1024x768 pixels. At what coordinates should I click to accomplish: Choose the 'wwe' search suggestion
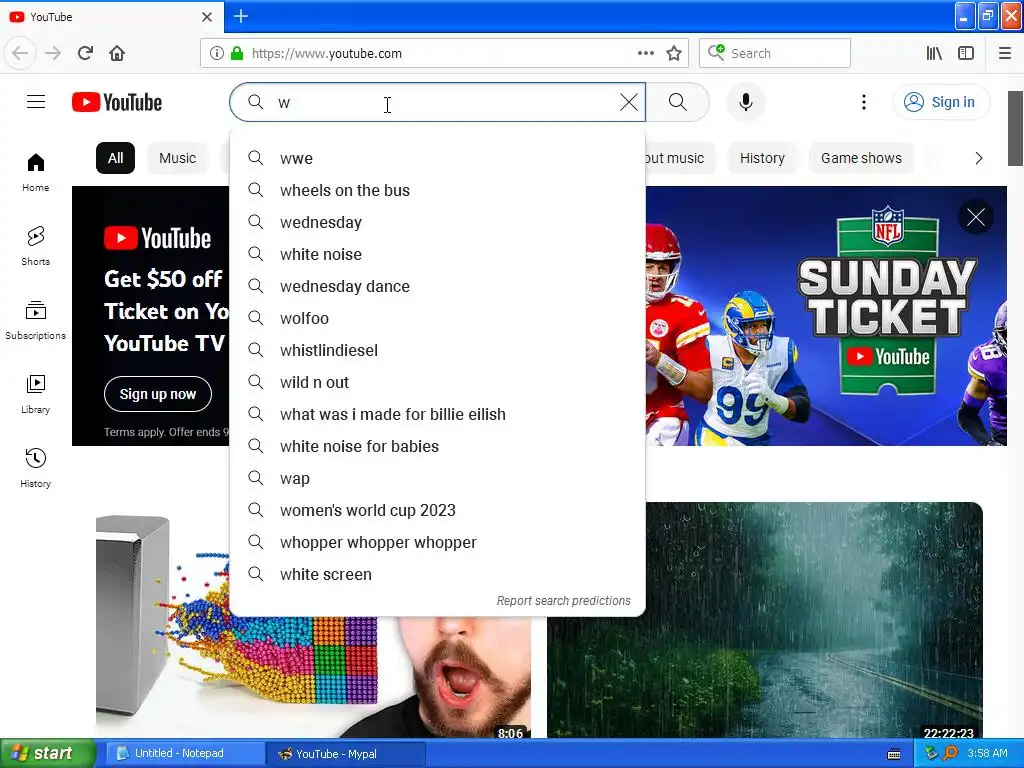438,158
